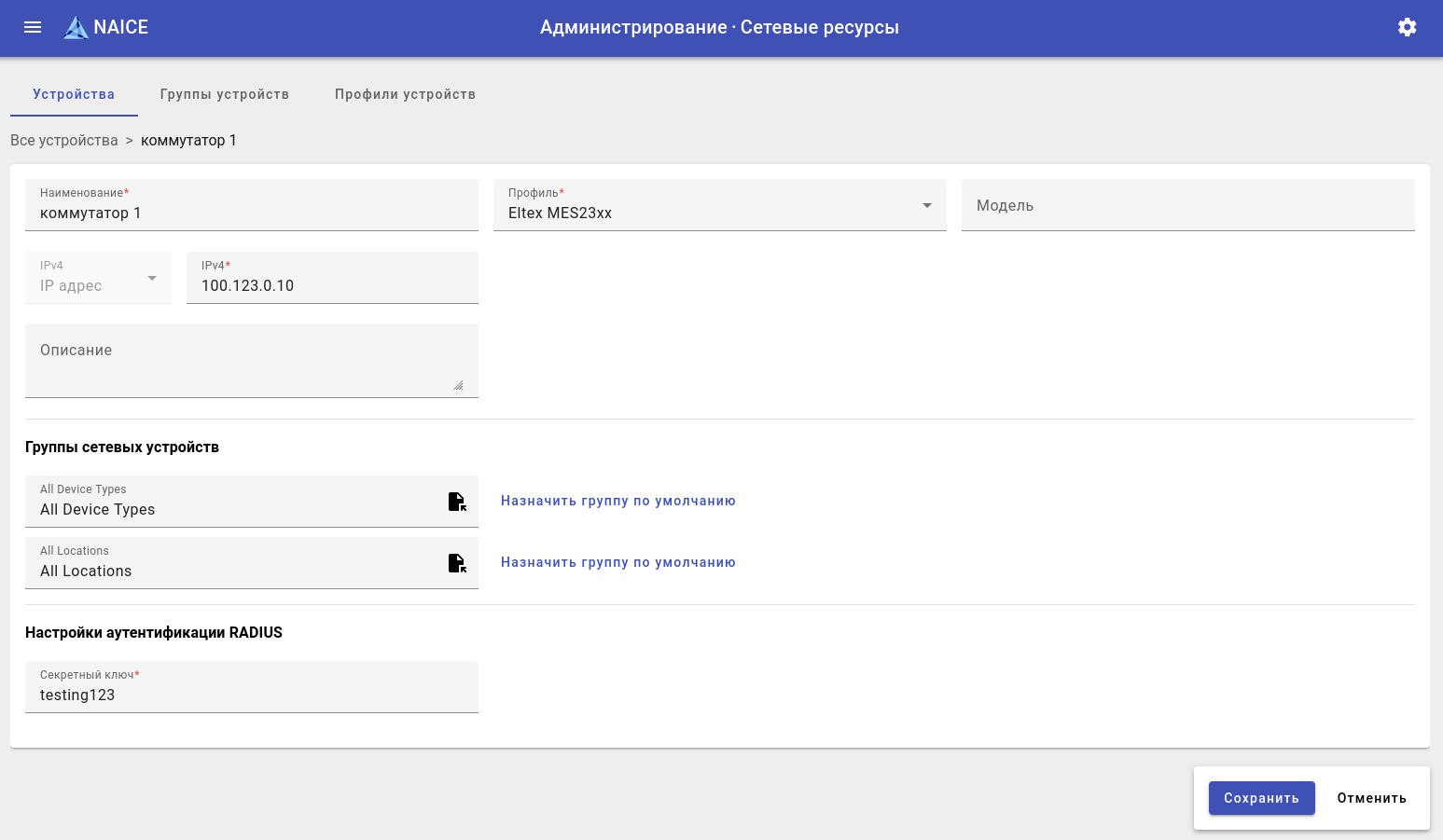Viewport: 1443px width, 840px height.
Task: Click the IPv4 address field 100.123.0.10
Action: (332, 285)
